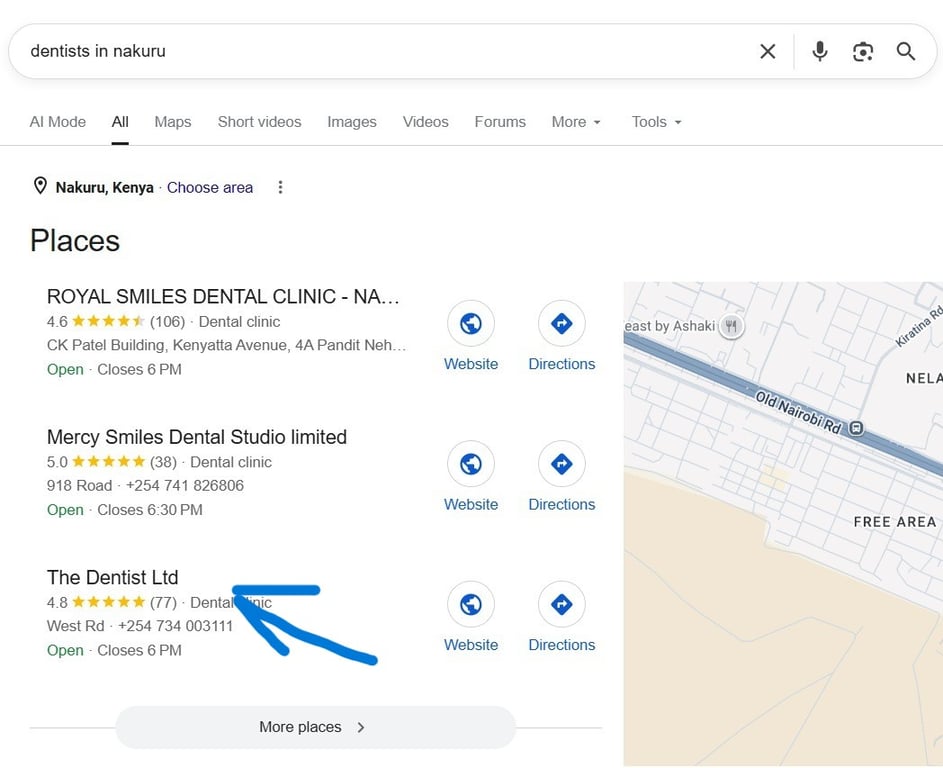The width and height of the screenshot is (943, 768).
Task: Open the Forums tab
Action: [x=500, y=122]
